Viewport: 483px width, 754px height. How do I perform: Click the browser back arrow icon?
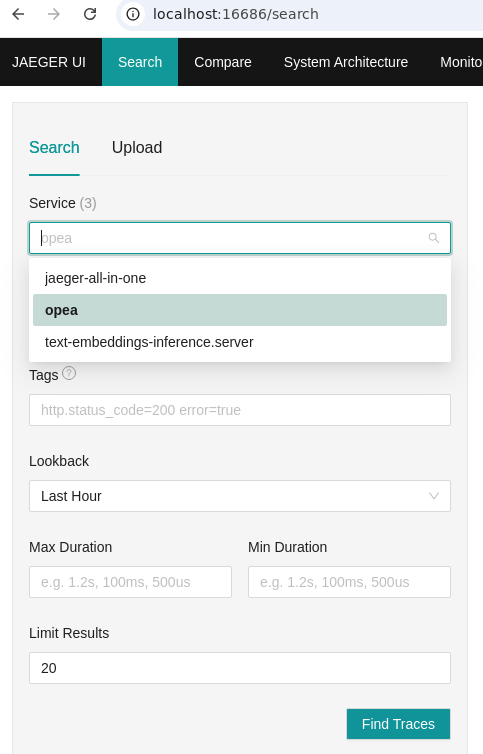coord(18,14)
